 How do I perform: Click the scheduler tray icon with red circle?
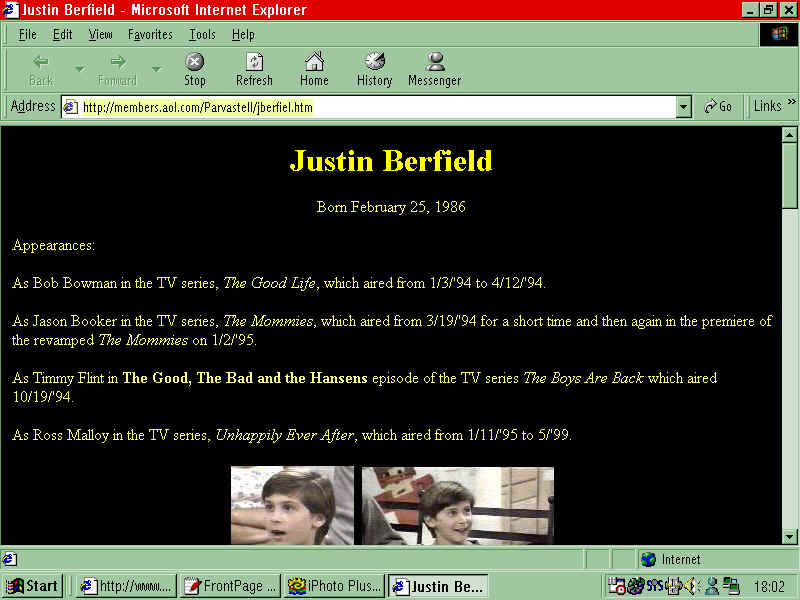click(x=616, y=586)
